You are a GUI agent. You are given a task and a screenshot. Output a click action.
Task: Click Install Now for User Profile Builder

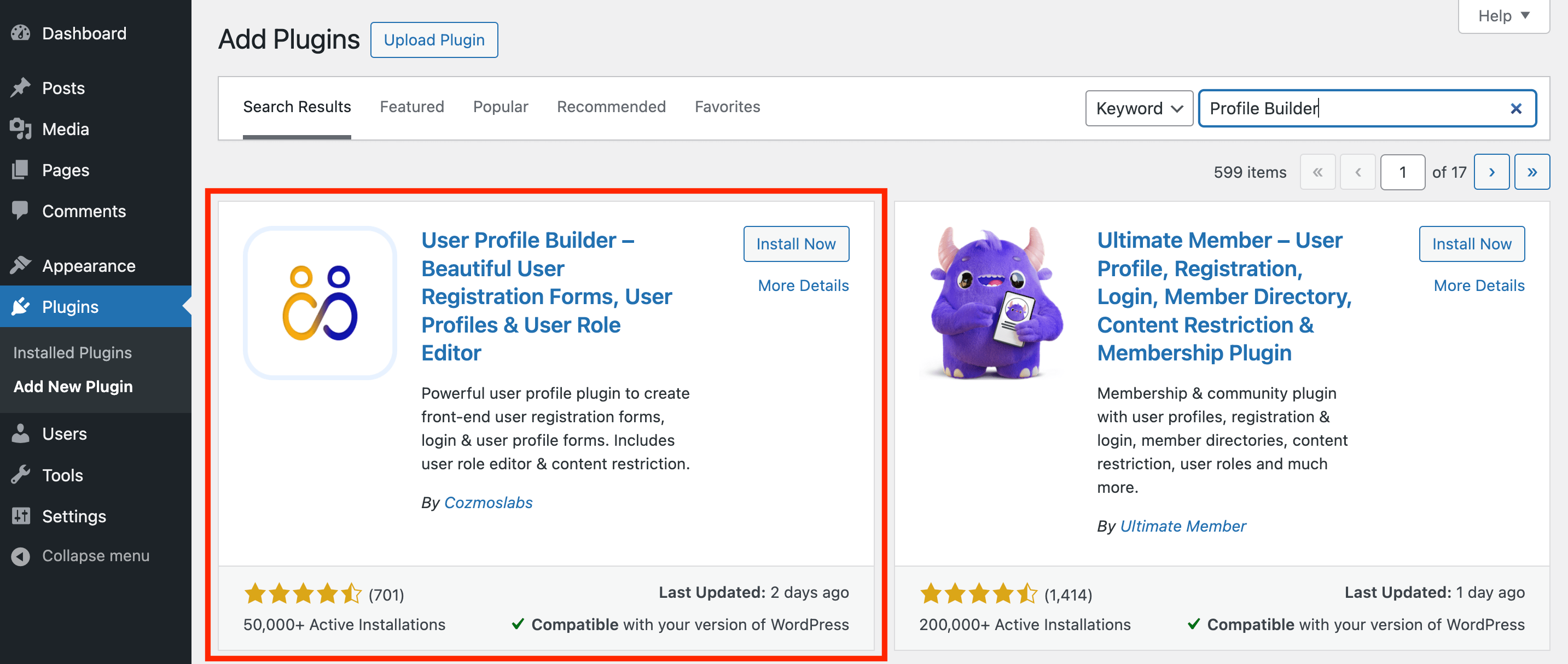(x=796, y=243)
